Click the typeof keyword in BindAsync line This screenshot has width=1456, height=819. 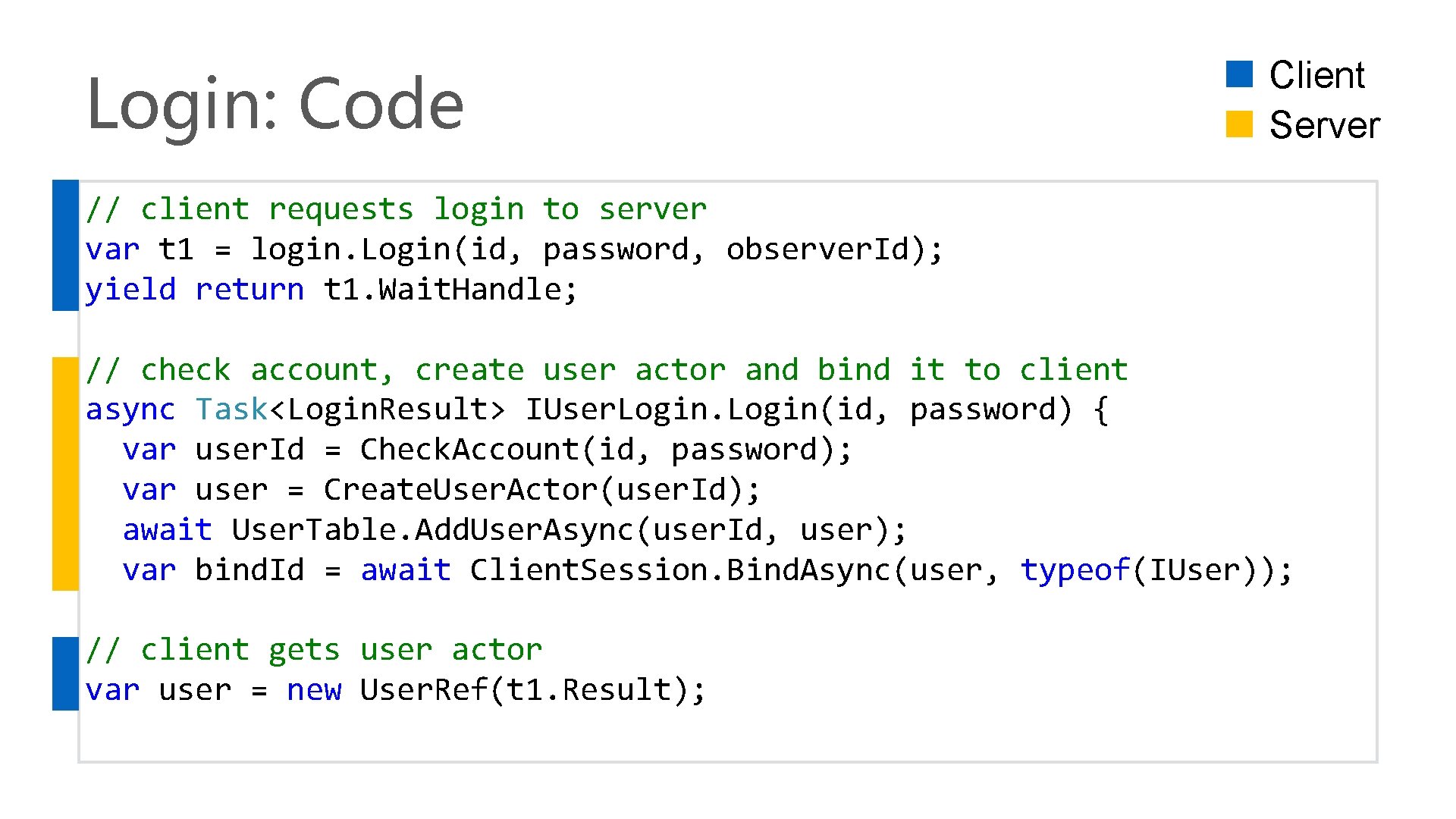click(1075, 570)
